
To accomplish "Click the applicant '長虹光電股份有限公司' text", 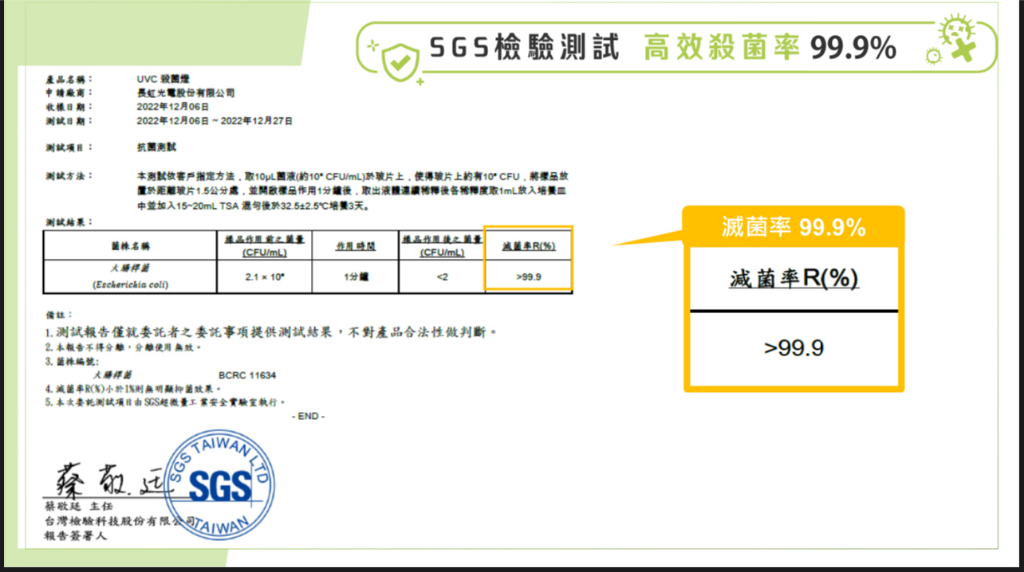I will (186, 92).
